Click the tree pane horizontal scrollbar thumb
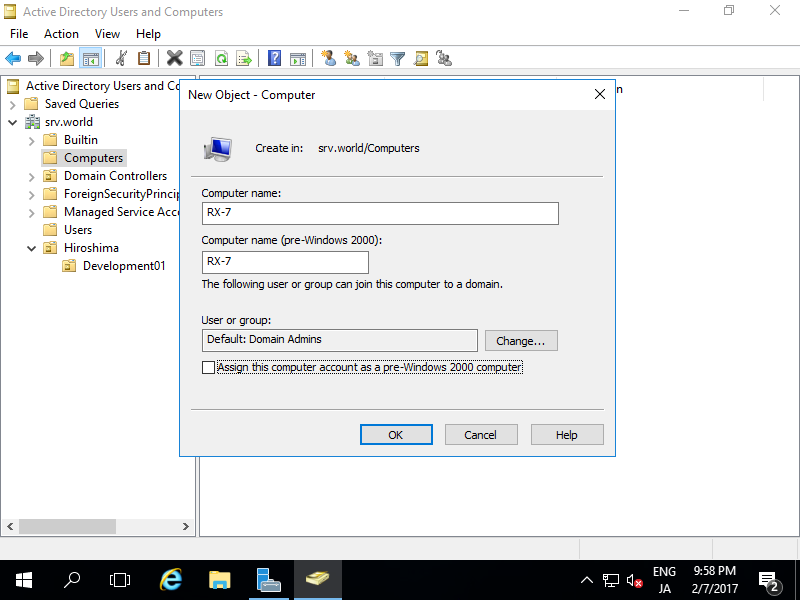The height and width of the screenshot is (600, 800). click(x=67, y=527)
